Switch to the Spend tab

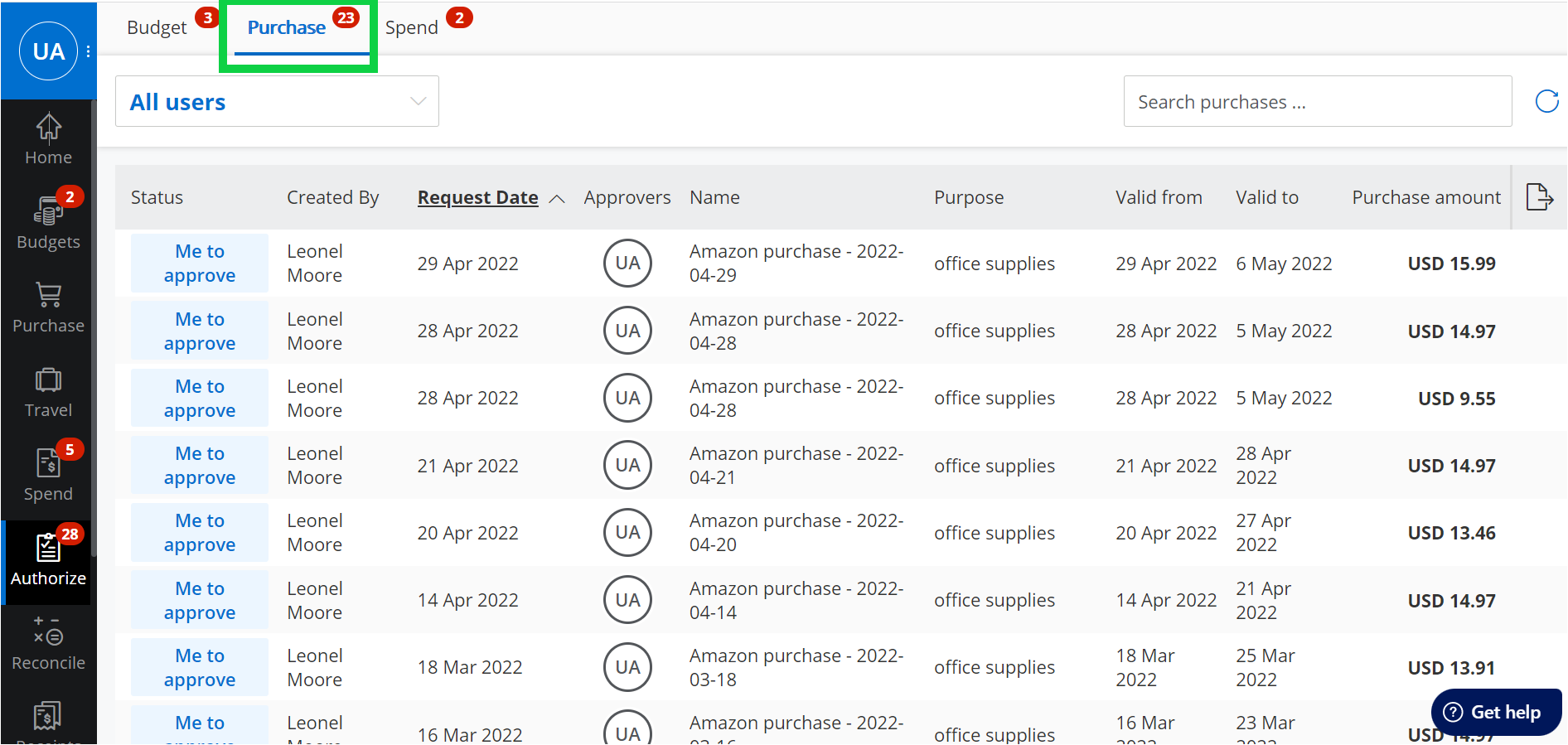tap(411, 27)
